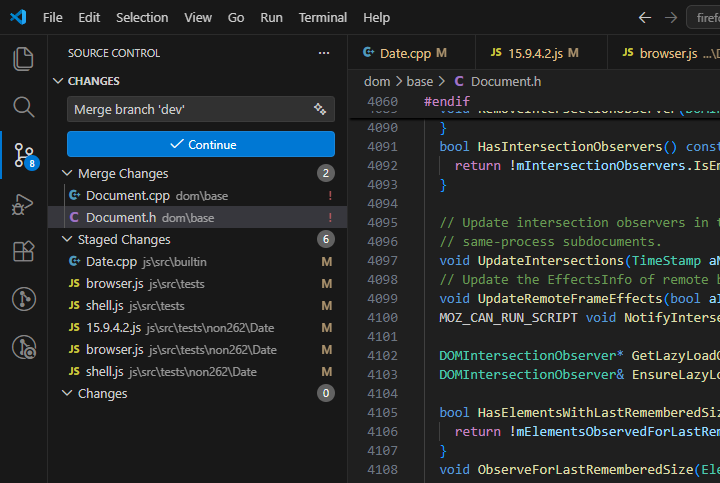Open the Run menu
The width and height of the screenshot is (720, 483).
(x=271, y=17)
